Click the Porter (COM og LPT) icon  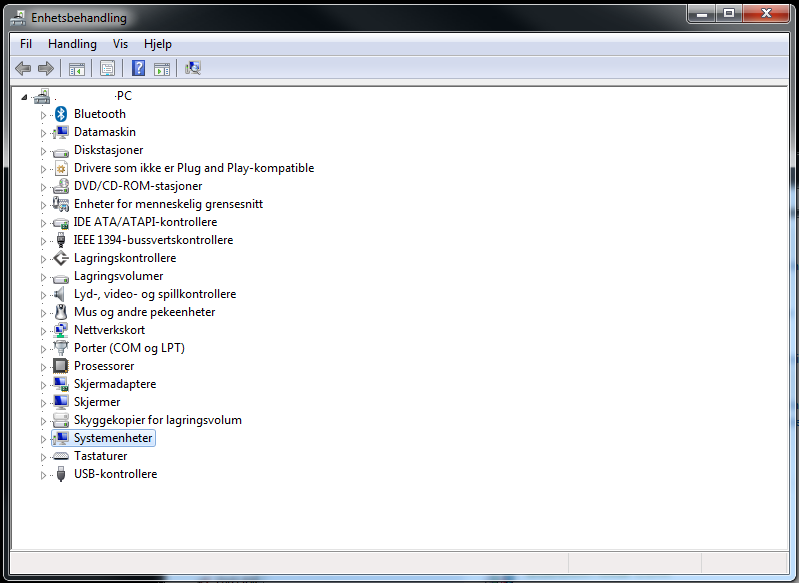click(x=61, y=348)
